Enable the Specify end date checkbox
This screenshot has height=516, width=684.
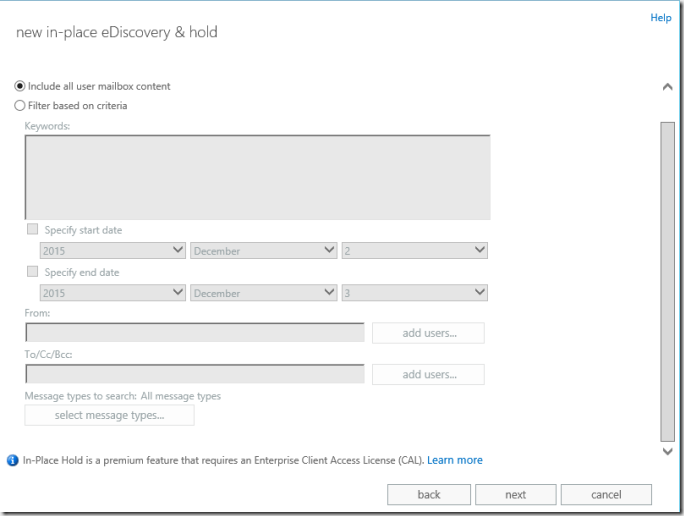(33, 272)
